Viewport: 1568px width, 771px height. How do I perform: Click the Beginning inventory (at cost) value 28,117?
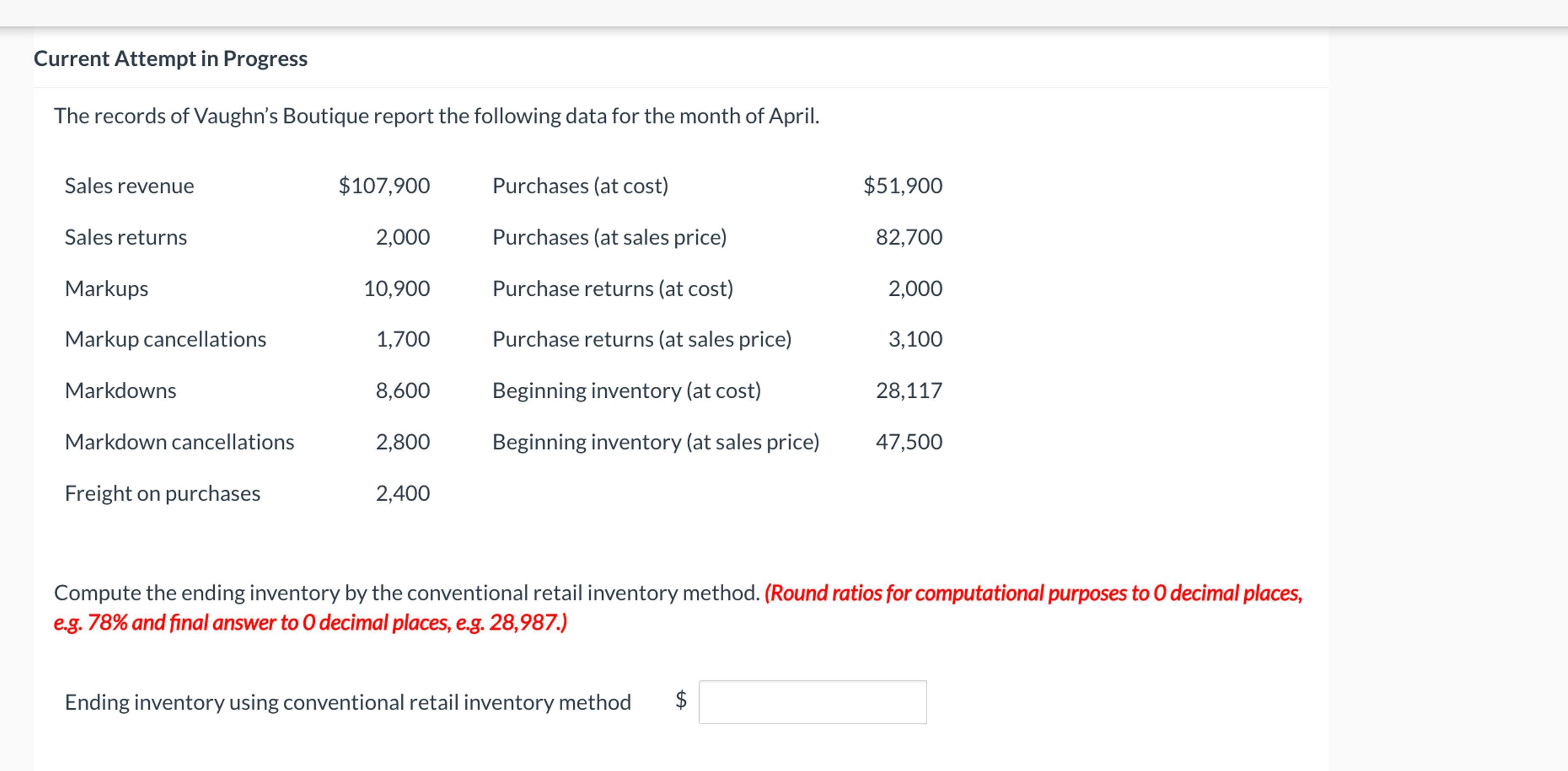click(x=909, y=390)
